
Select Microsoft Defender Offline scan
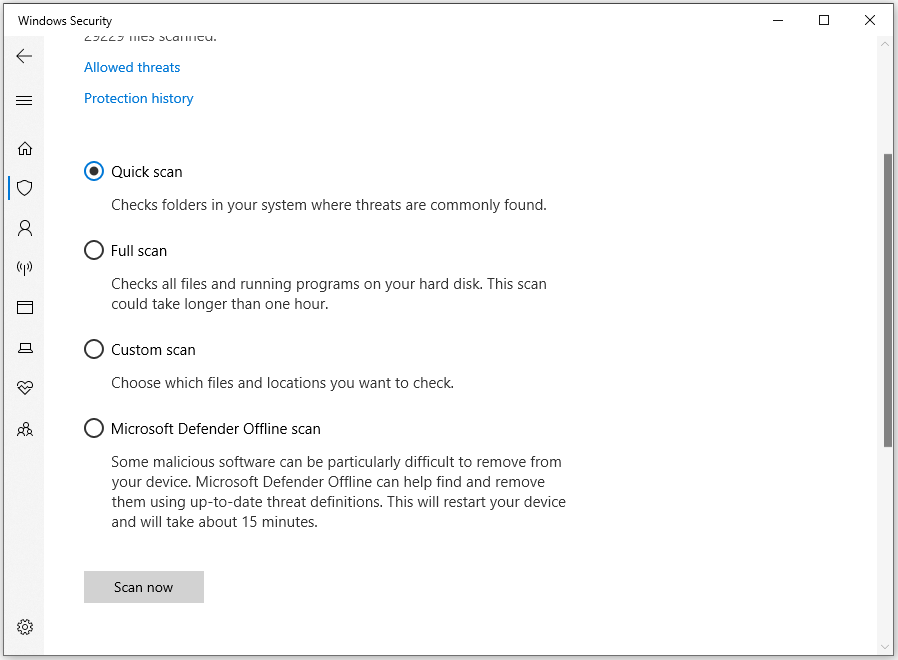click(x=94, y=428)
